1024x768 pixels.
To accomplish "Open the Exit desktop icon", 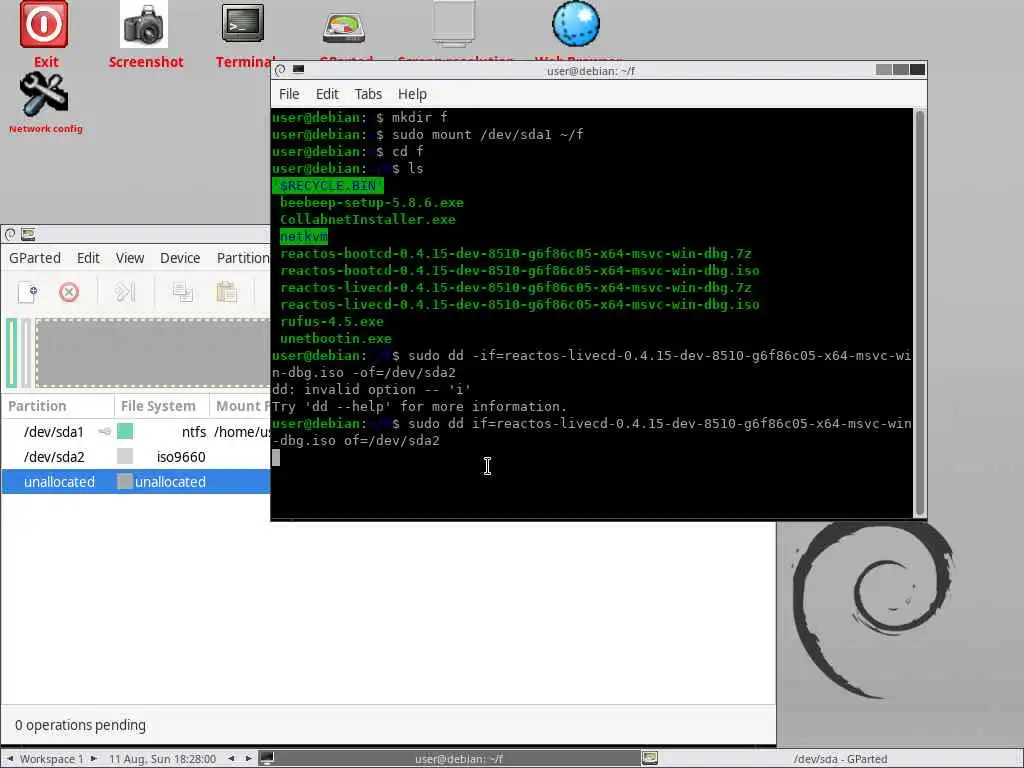I will [x=44, y=25].
